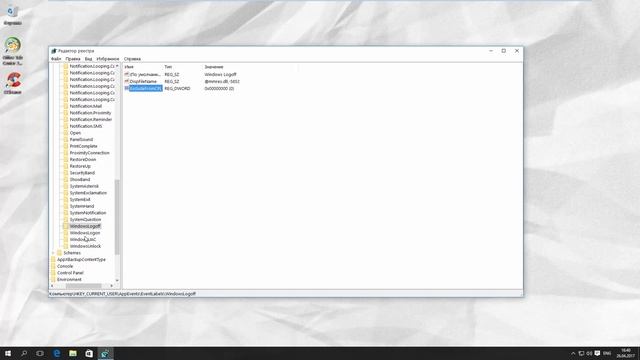This screenshot has height=360, width=640.
Task: Launch Microsoft Edge from the taskbar
Action: [57, 353]
